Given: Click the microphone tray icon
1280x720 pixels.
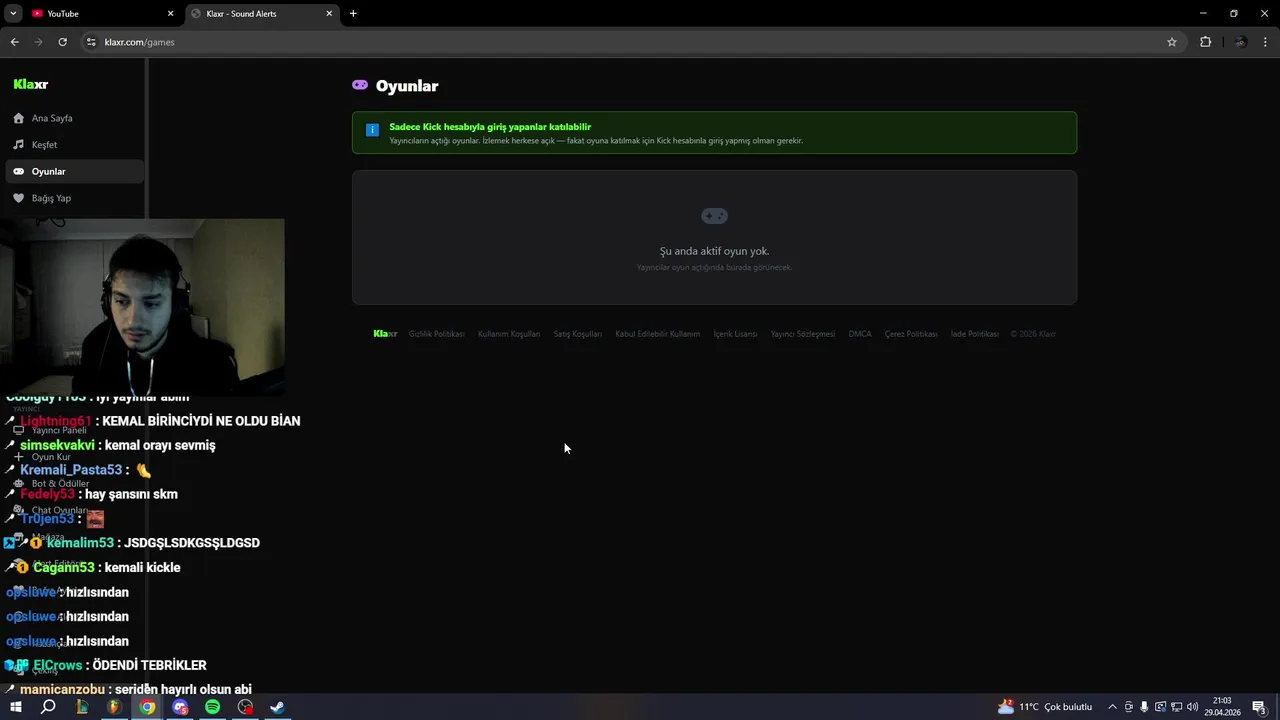Looking at the screenshot, I should coord(1144,707).
